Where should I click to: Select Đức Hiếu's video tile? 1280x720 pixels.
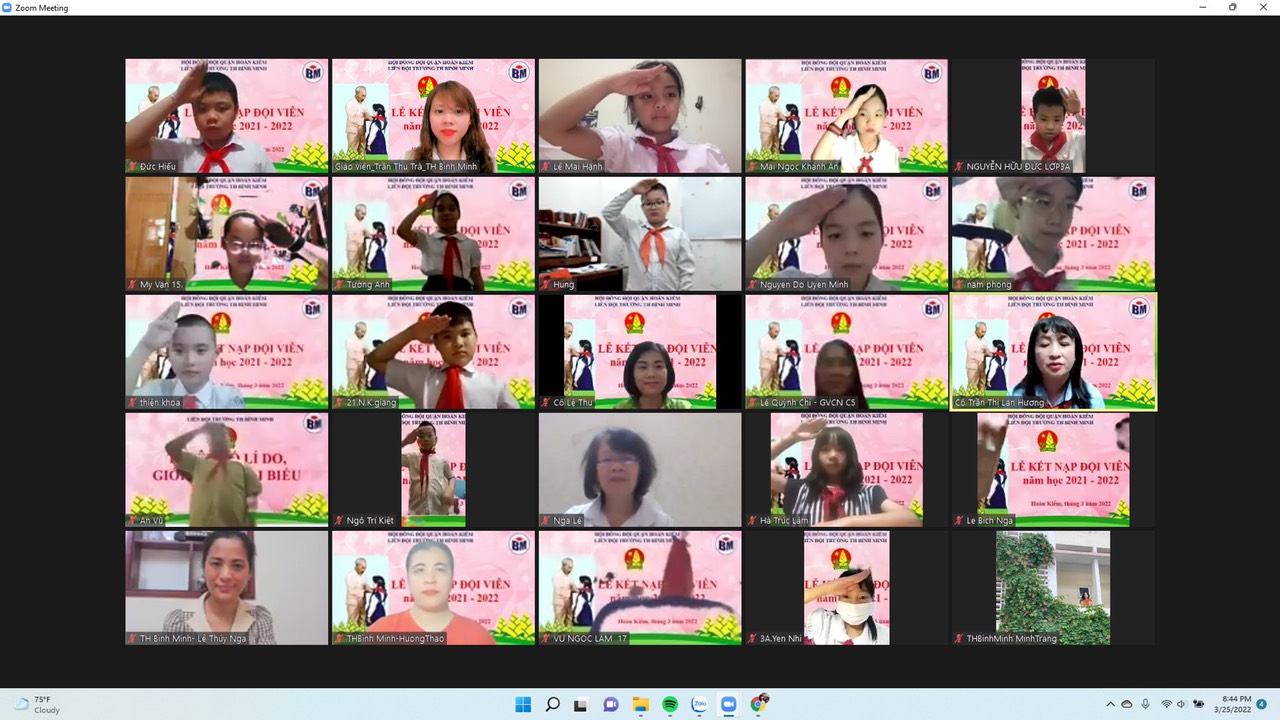[x=227, y=116]
